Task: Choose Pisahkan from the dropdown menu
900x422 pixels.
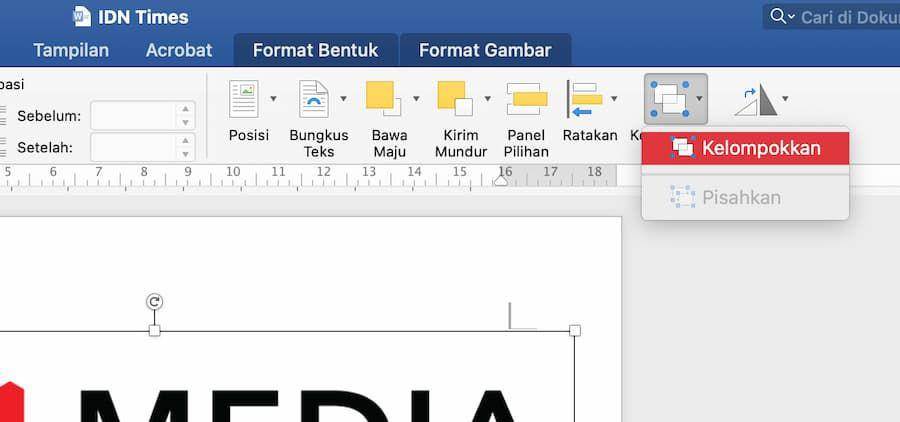Action: click(x=745, y=198)
